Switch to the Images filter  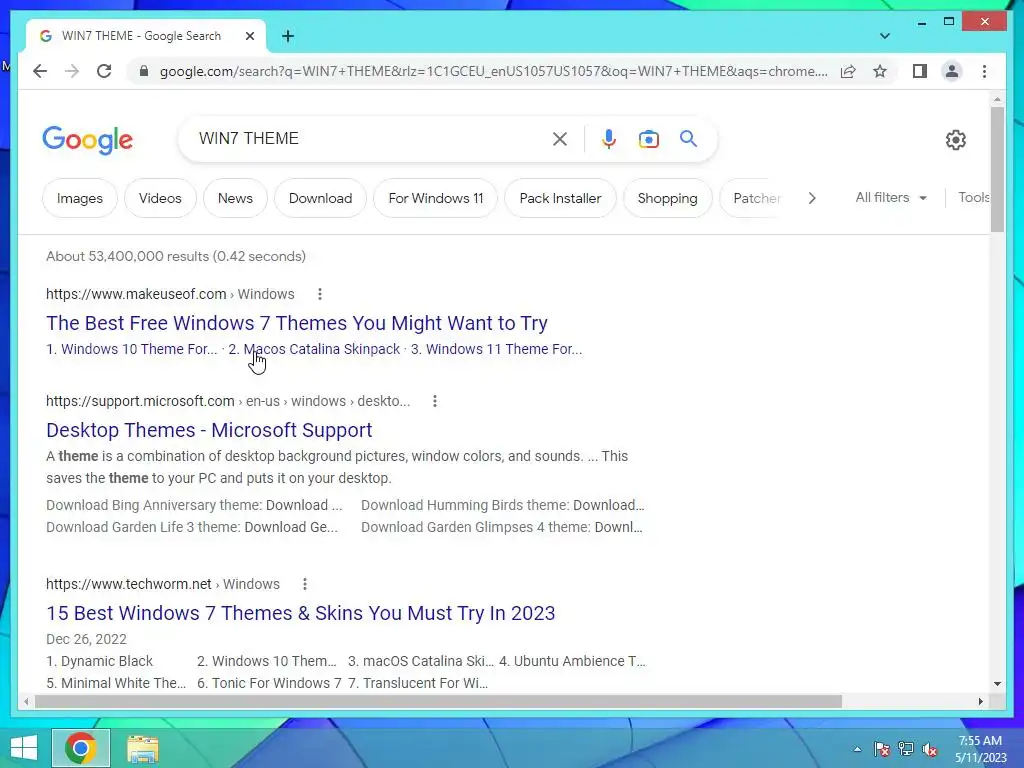[x=80, y=198]
